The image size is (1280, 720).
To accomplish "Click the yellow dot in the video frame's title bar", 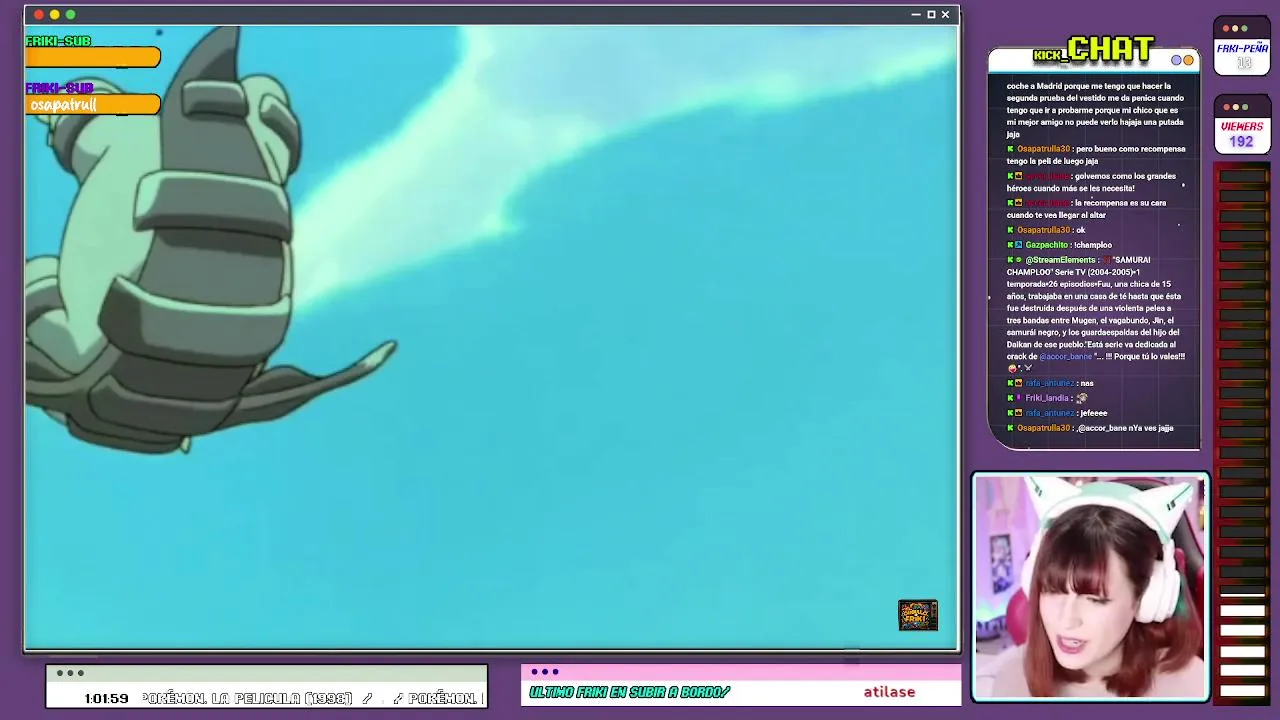I will coord(54,15).
